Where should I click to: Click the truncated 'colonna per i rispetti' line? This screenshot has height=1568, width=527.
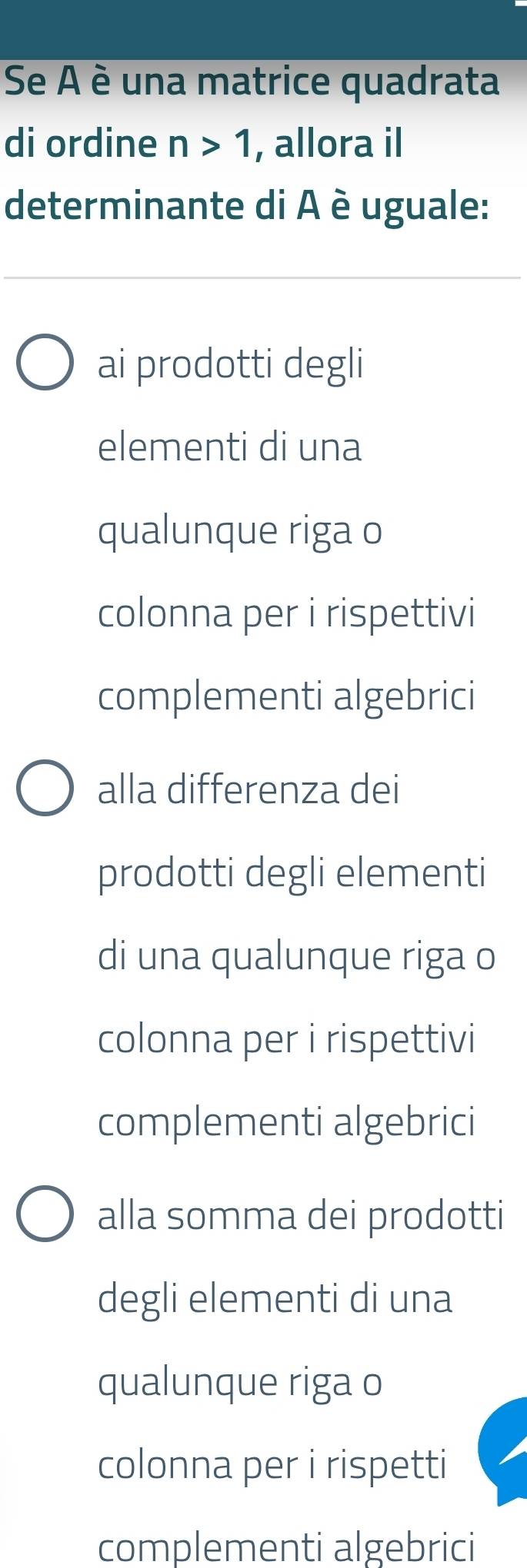coord(272,1464)
